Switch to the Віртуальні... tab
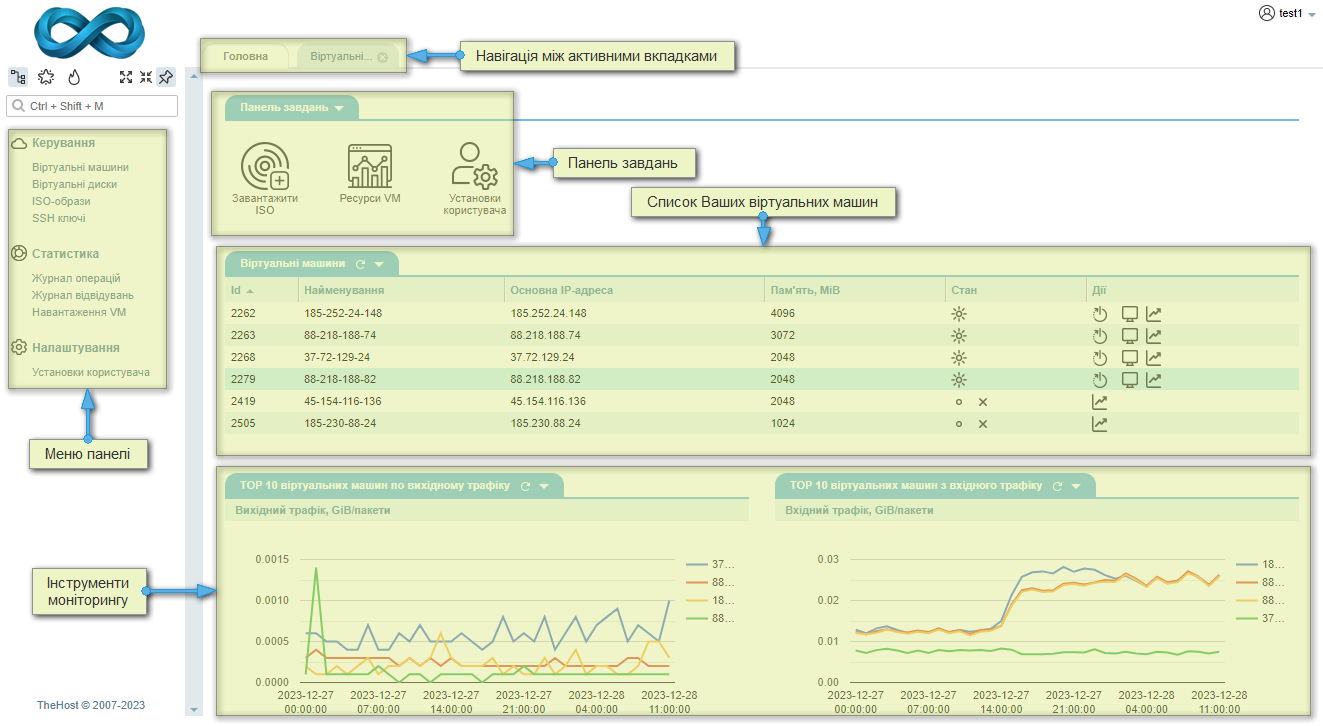1323x726 pixels. 341,57
